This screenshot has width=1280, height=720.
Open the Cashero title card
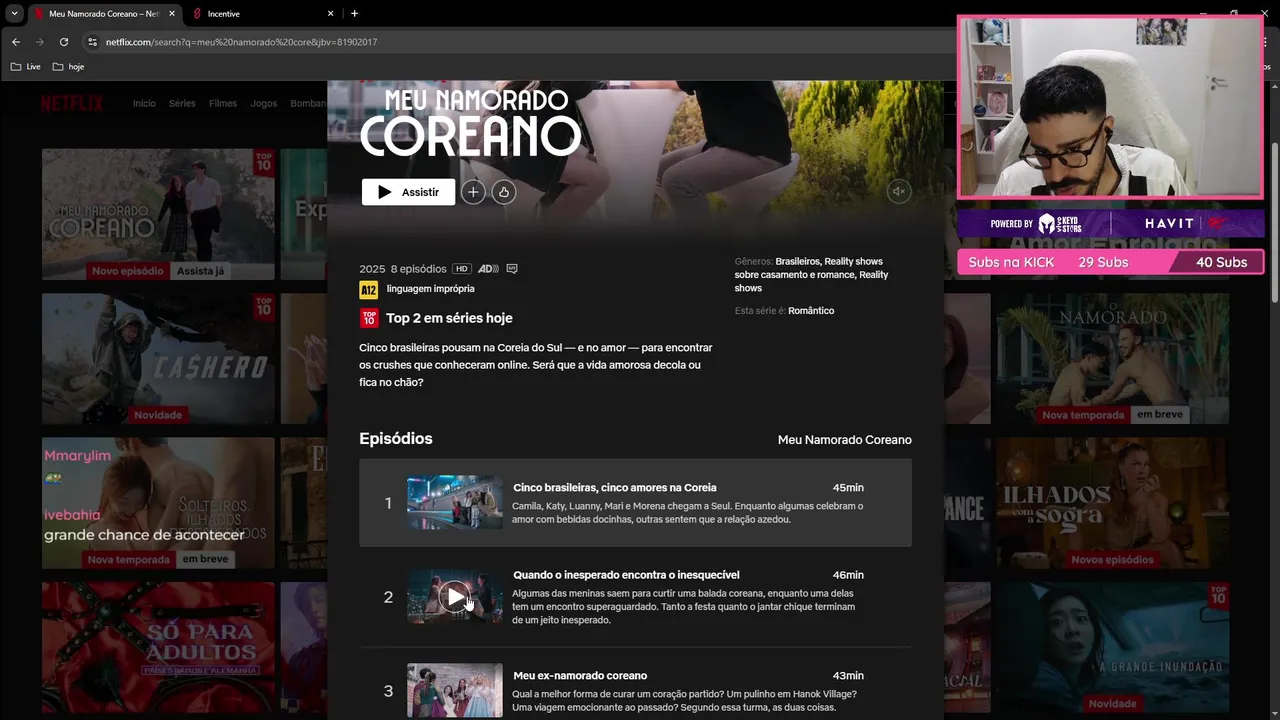point(158,358)
